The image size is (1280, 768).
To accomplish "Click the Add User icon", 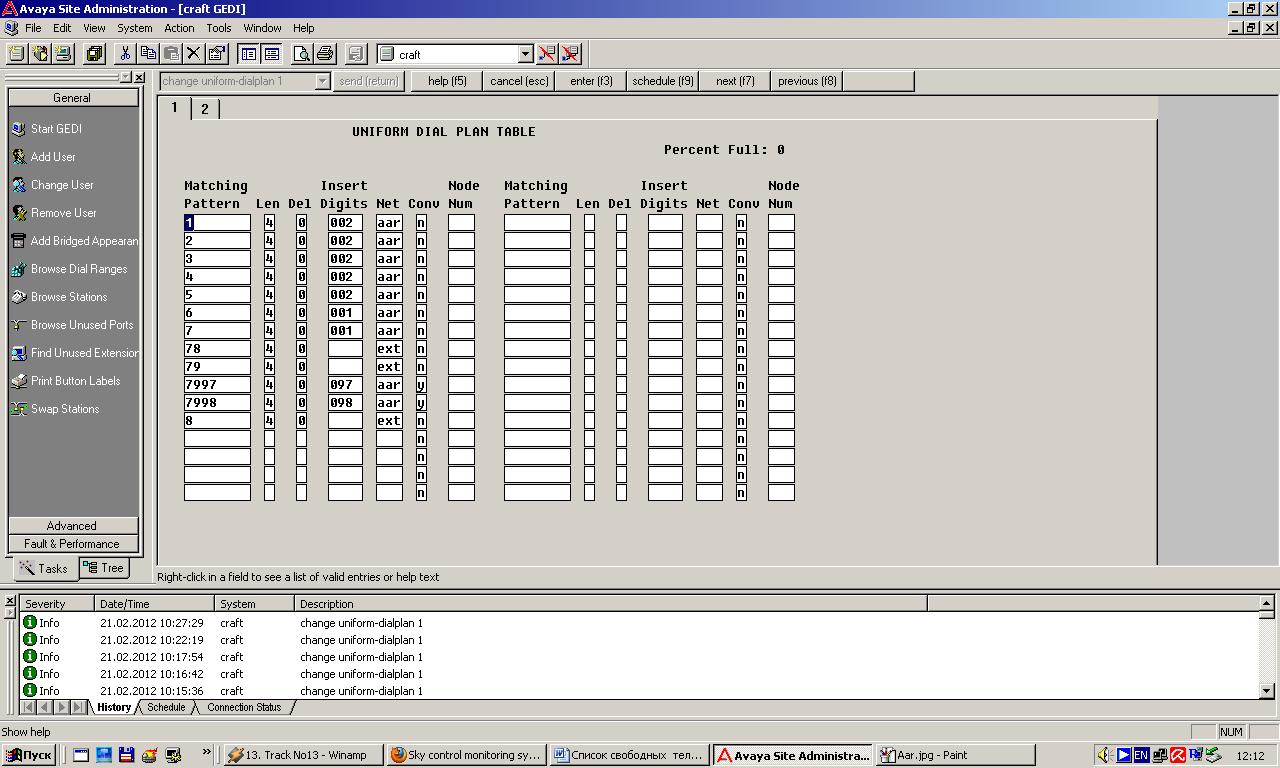I will pyautogui.click(x=19, y=157).
